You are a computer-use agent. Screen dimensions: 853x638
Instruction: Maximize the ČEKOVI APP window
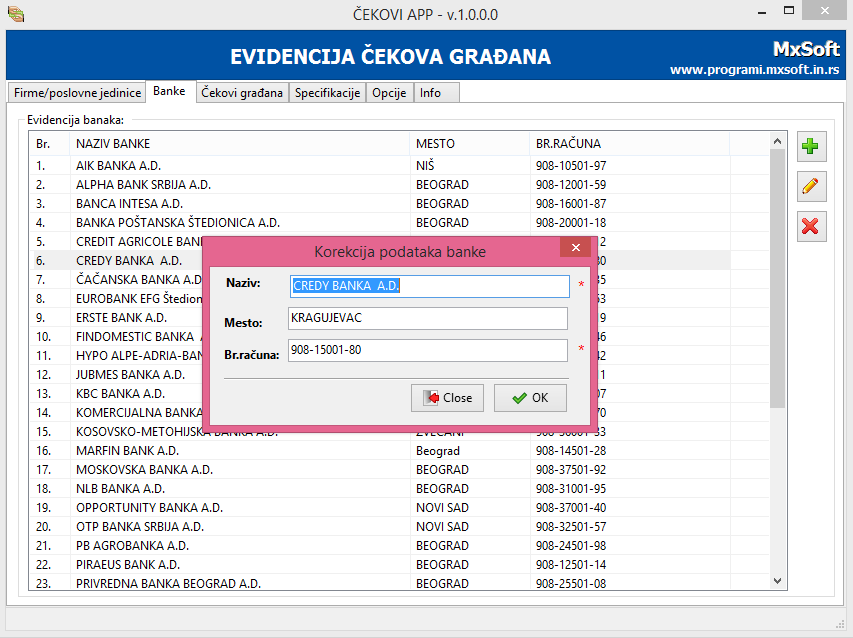coord(789,11)
